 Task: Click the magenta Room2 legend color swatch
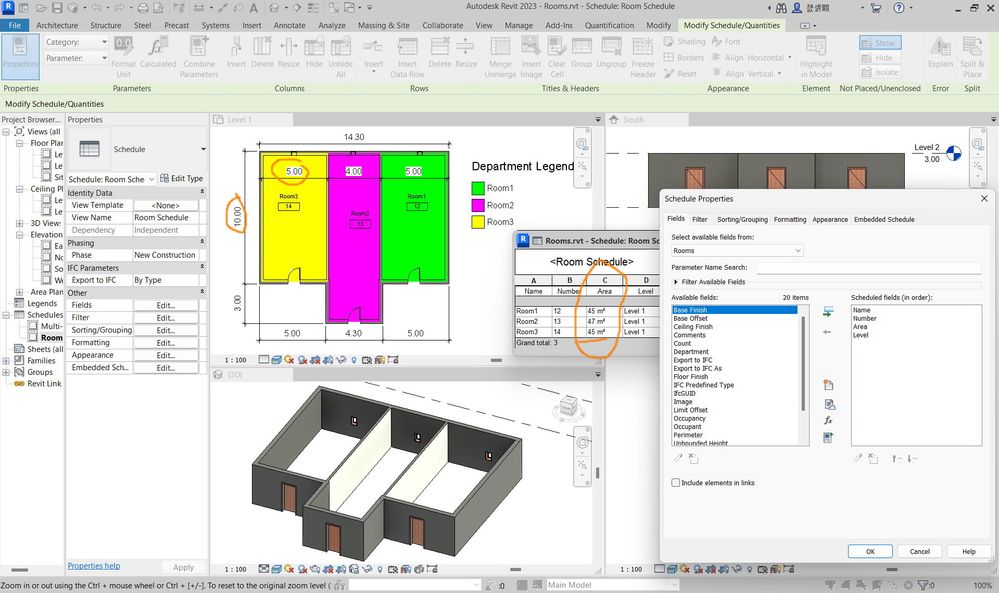pyautogui.click(x=478, y=205)
